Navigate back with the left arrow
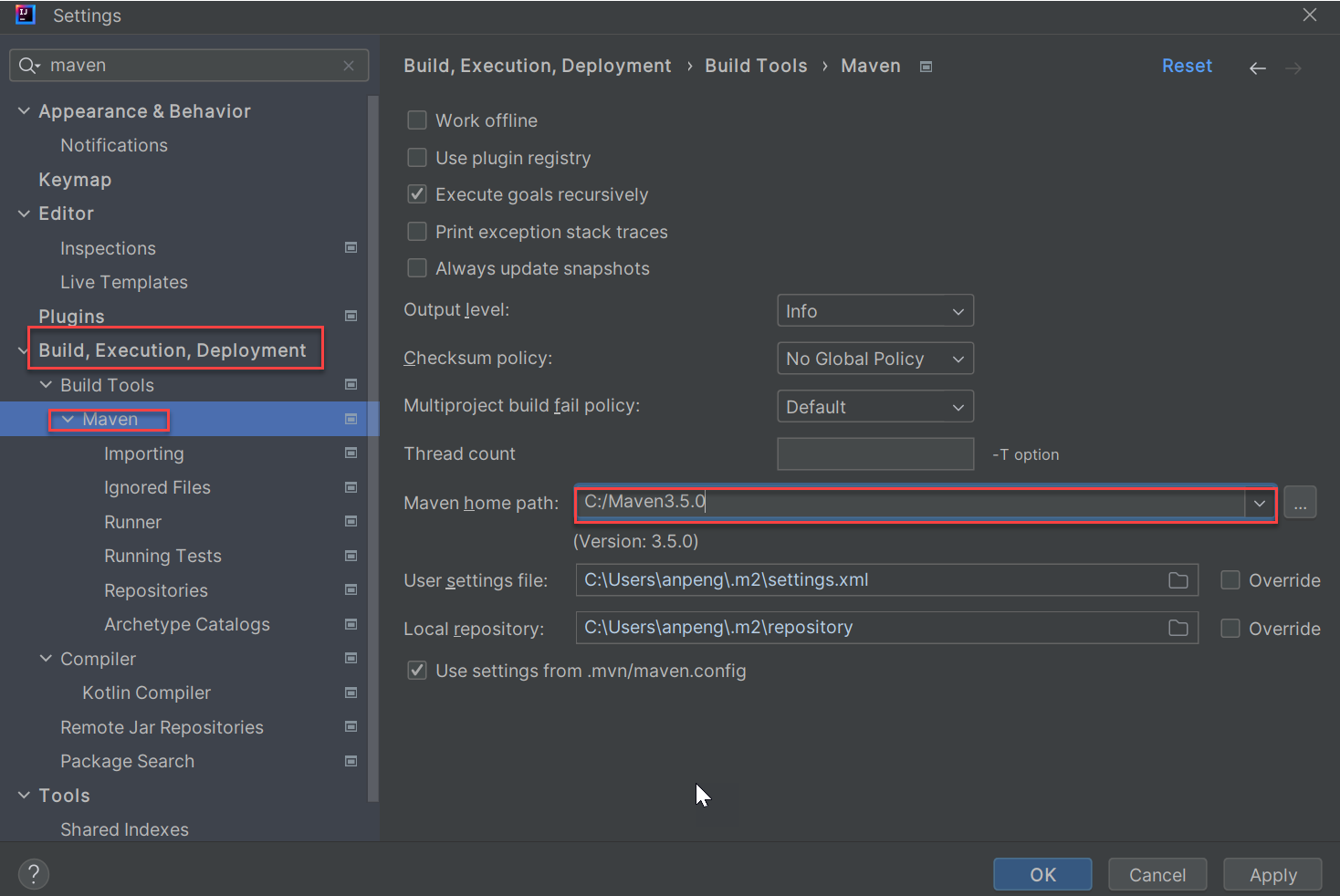This screenshot has height=896, width=1340. click(x=1258, y=68)
